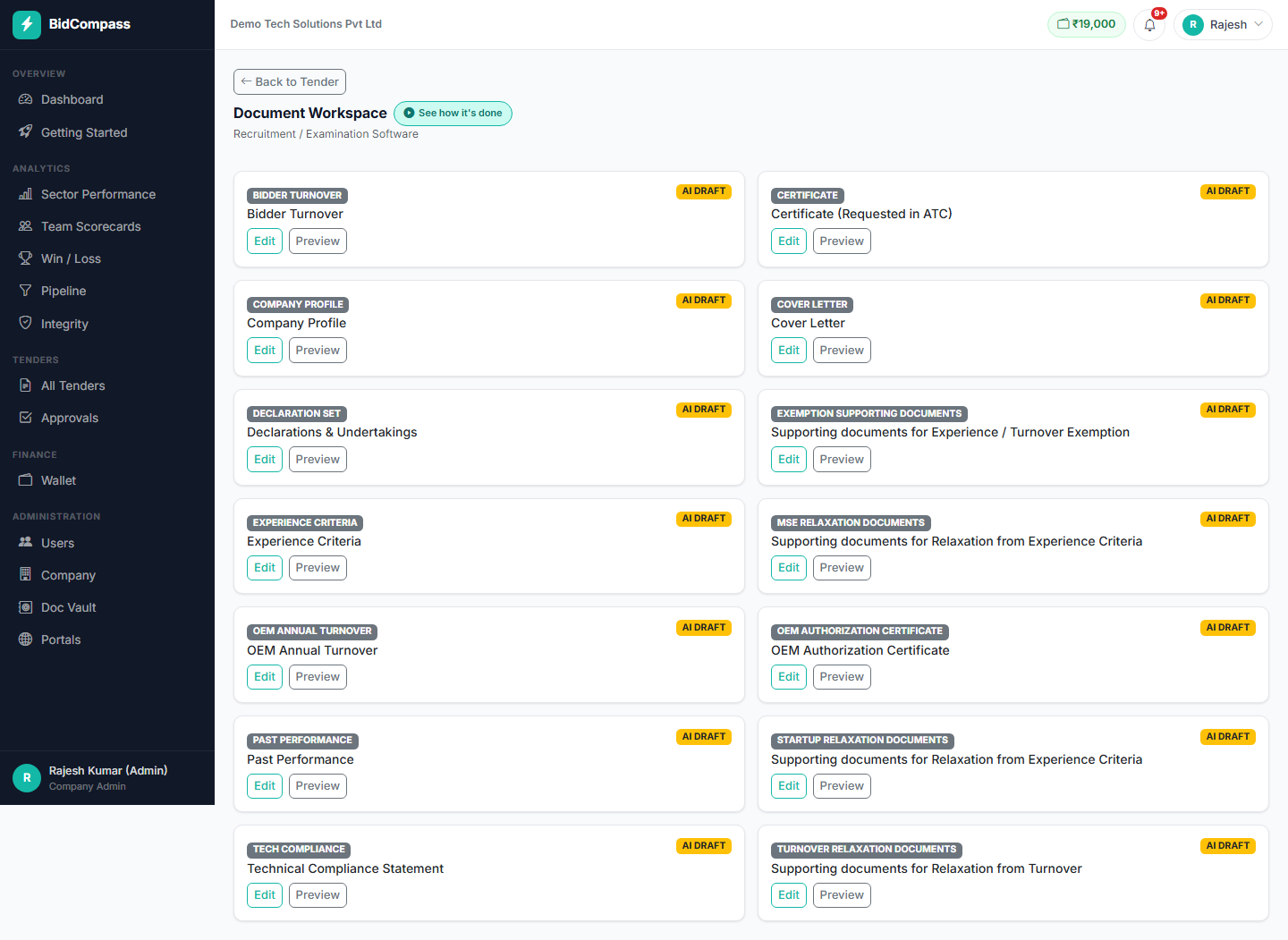Open the ₹19,000 wallet balance badge
Screen dimensions: 1288x940
(x=1087, y=24)
